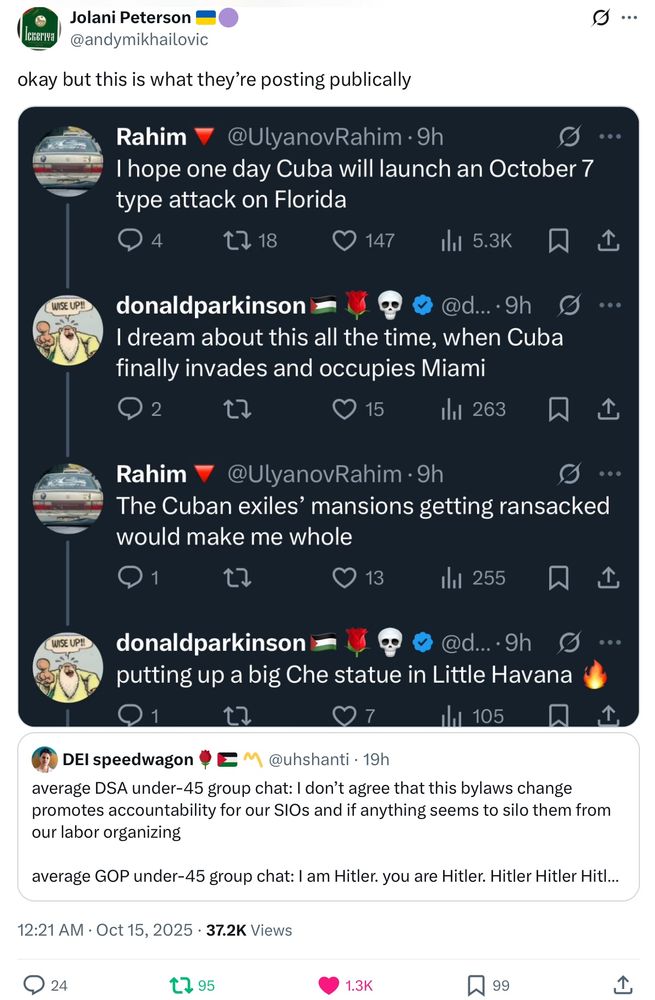Click the share icon on Rahim's ransacked post

(607, 577)
